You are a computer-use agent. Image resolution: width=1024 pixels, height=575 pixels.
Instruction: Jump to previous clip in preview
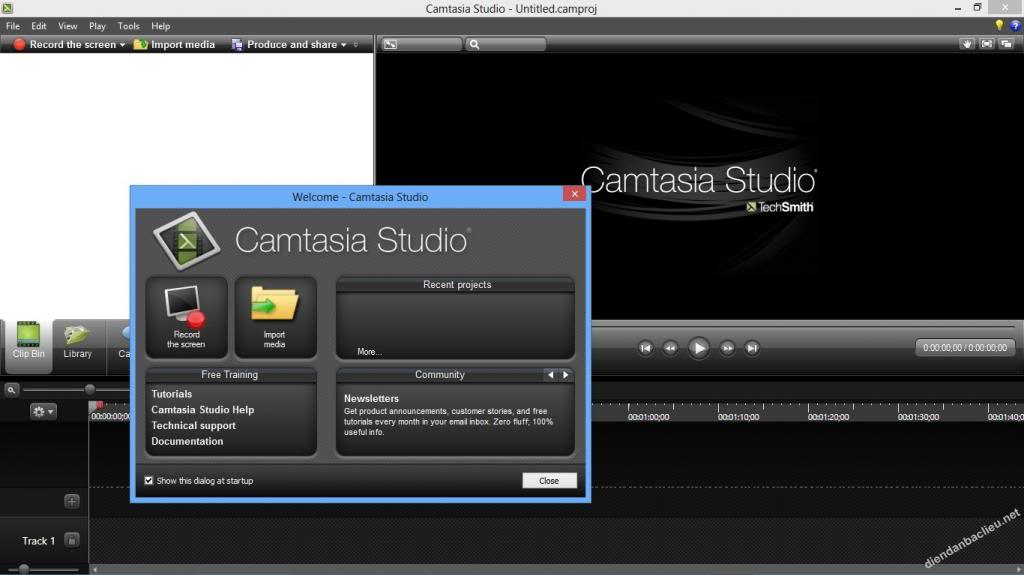(645, 348)
